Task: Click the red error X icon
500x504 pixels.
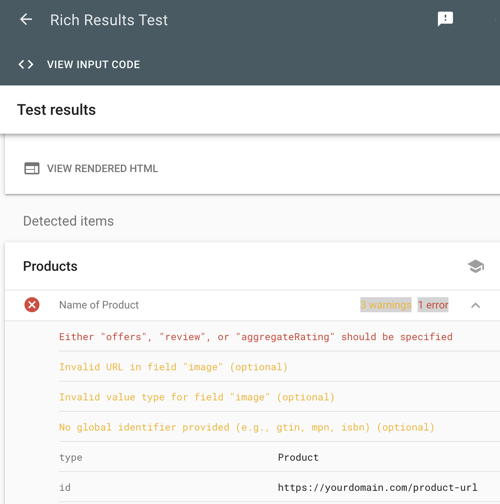Action: click(x=32, y=305)
